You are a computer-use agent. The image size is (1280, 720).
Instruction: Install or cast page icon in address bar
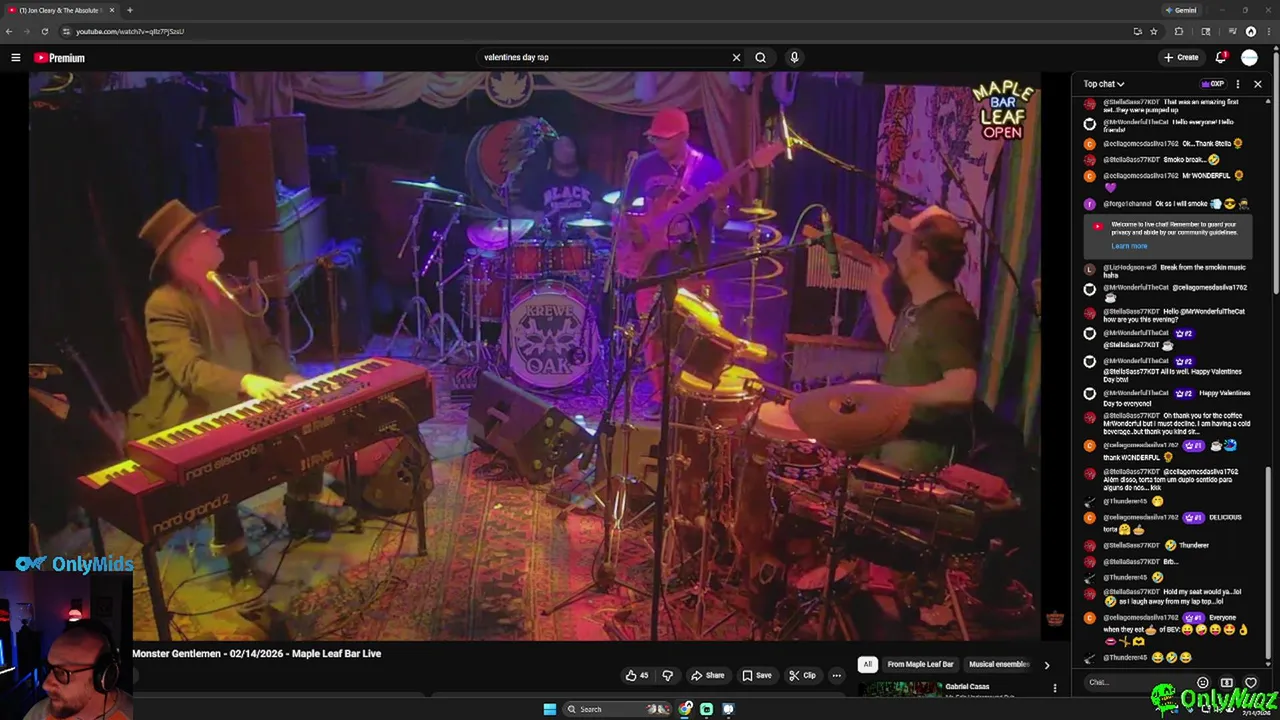coord(1137,31)
